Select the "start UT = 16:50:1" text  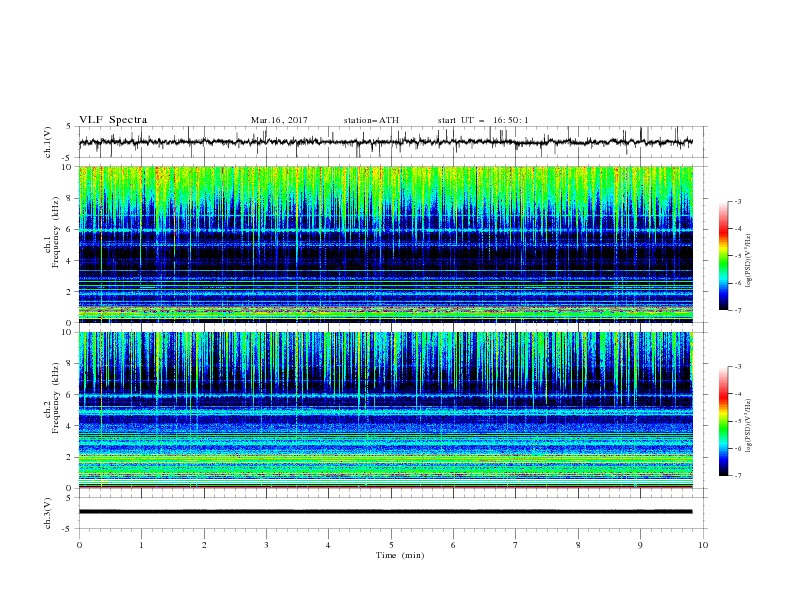pos(483,120)
